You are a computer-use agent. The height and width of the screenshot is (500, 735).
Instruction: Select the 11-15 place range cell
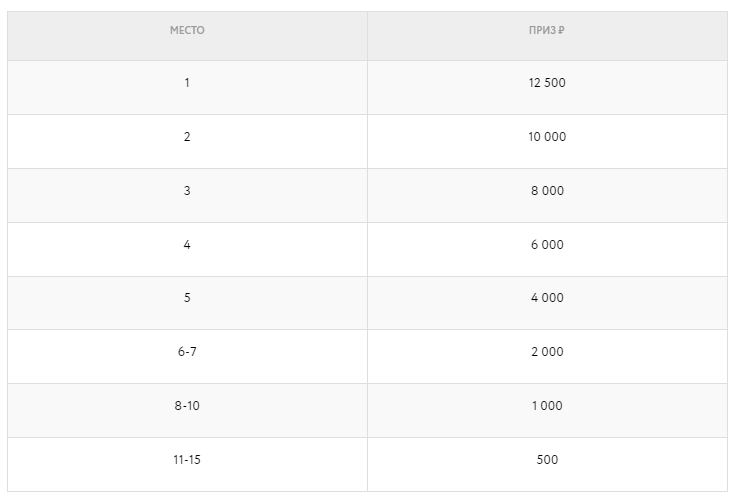coord(187,460)
